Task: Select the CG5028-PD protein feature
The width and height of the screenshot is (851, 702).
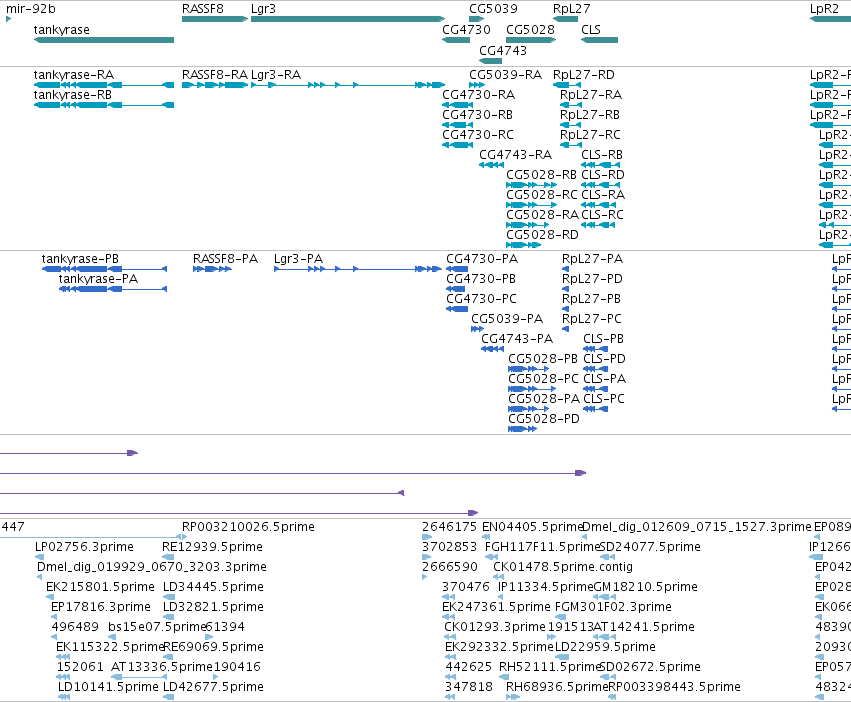Action: [523, 429]
